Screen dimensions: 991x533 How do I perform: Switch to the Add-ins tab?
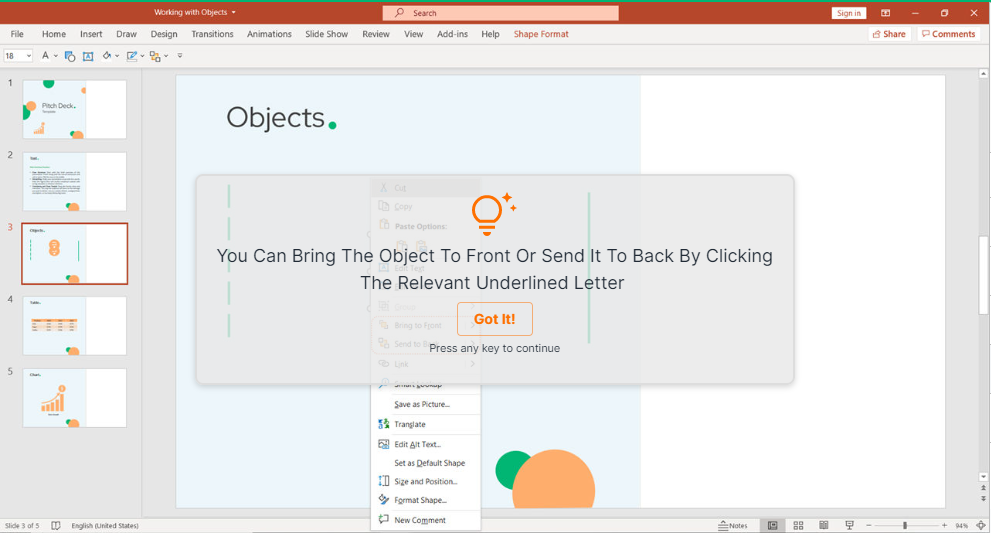point(452,34)
